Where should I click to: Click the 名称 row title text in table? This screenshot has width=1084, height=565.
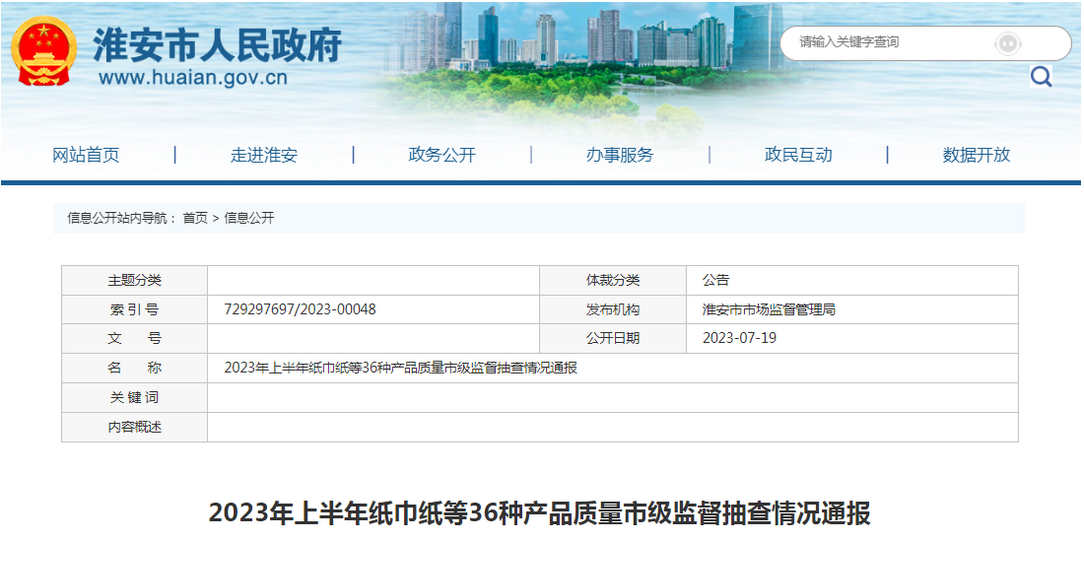(x=400, y=368)
